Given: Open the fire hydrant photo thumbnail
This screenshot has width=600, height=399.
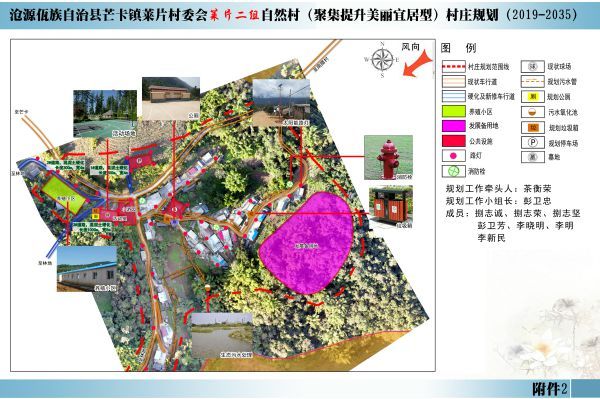Looking at the screenshot, I should pos(388,157).
